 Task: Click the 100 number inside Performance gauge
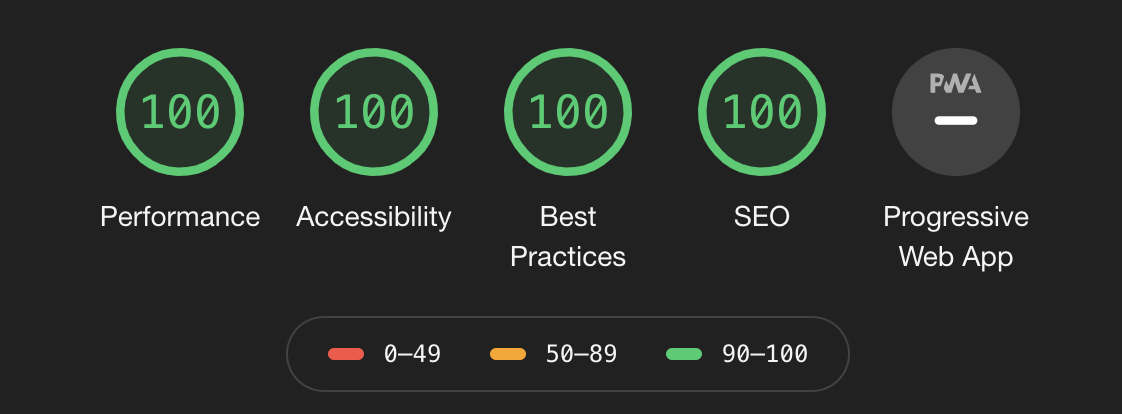[180, 112]
